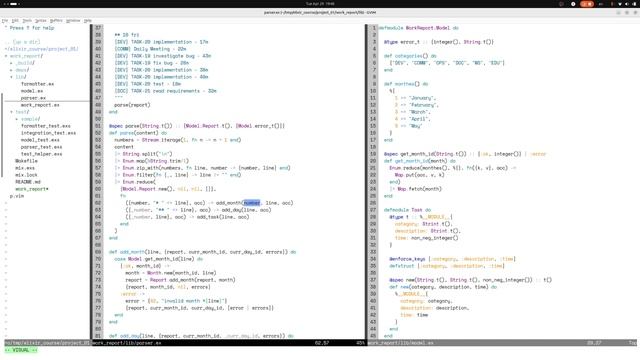Viewport: 640px width, 360px height.
Task: Open the Makefile entry
Action: 26,161
